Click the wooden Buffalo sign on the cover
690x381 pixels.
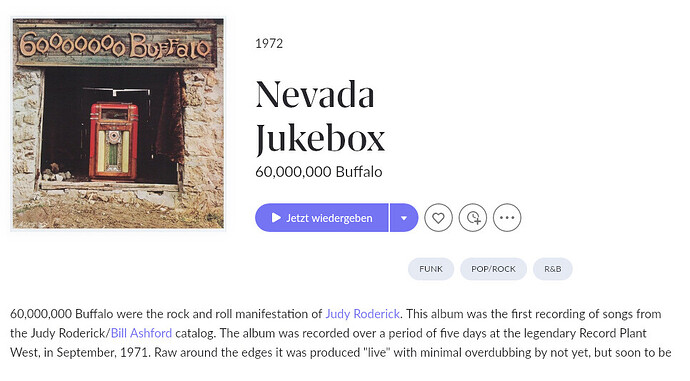(115, 45)
